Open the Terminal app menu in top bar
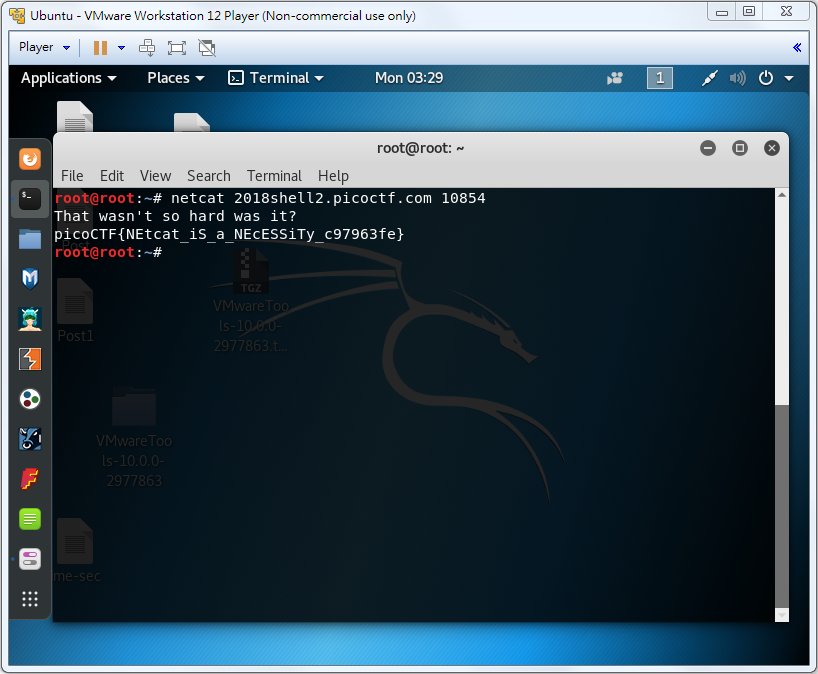Image resolution: width=818 pixels, height=674 pixels. pyautogui.click(x=276, y=78)
